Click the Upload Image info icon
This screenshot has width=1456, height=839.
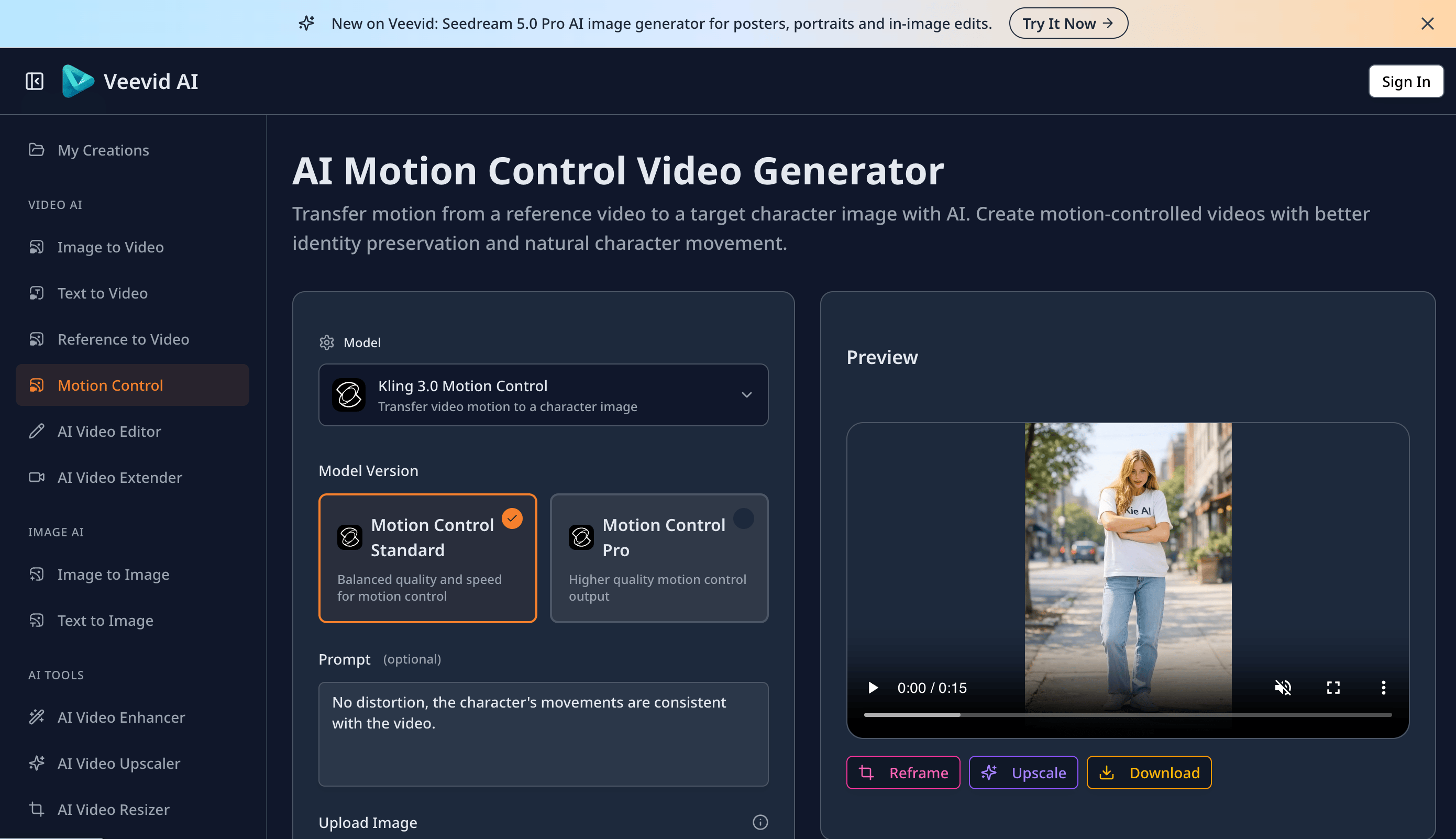point(760,822)
